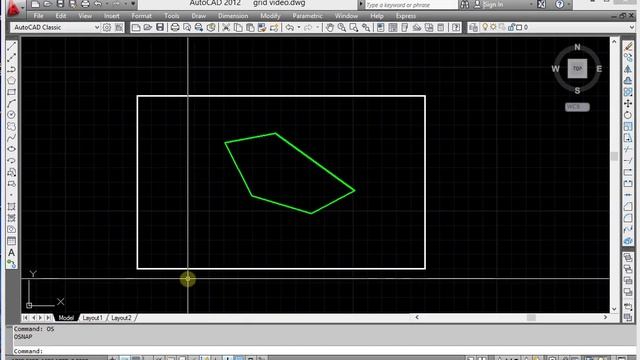Viewport: 640px width, 360px height.
Task: Select the Arc tool
Action: (x=11, y=103)
